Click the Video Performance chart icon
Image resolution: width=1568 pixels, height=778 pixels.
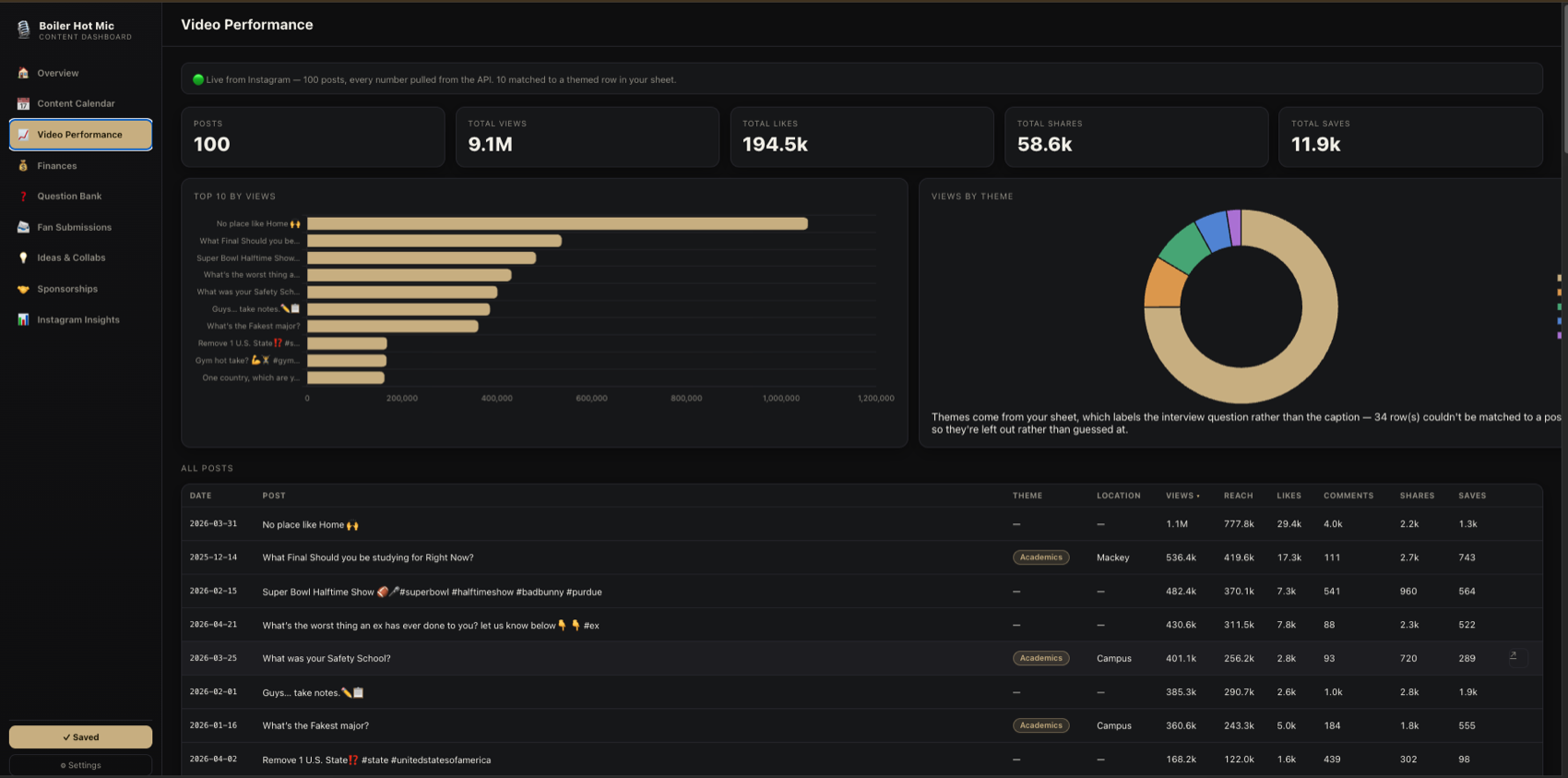tap(23, 135)
